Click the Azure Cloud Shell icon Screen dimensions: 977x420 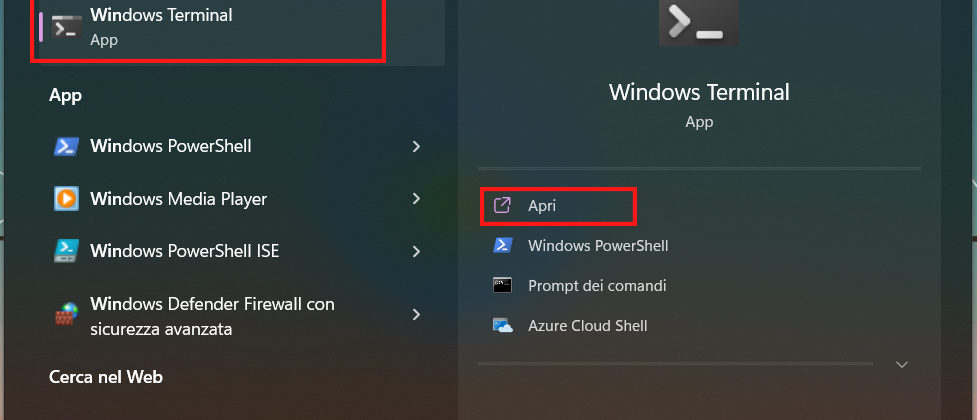coord(503,325)
